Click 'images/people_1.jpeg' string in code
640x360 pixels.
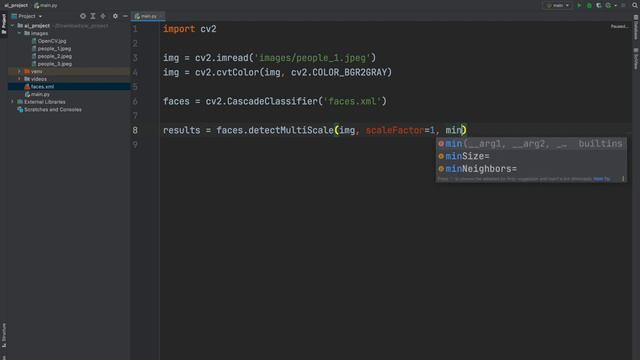313,58
